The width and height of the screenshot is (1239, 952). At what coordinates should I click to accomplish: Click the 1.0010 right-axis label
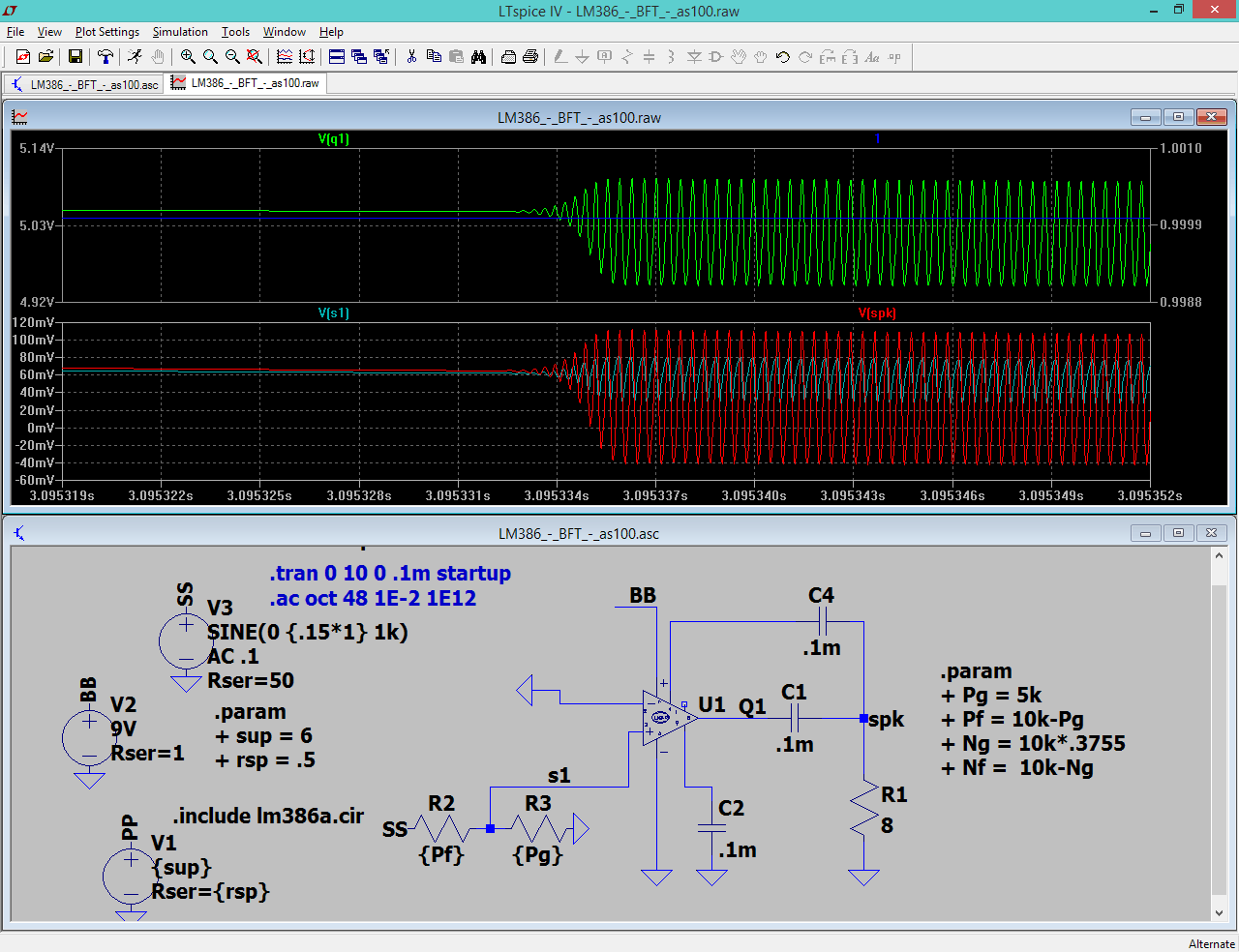tap(1181, 148)
